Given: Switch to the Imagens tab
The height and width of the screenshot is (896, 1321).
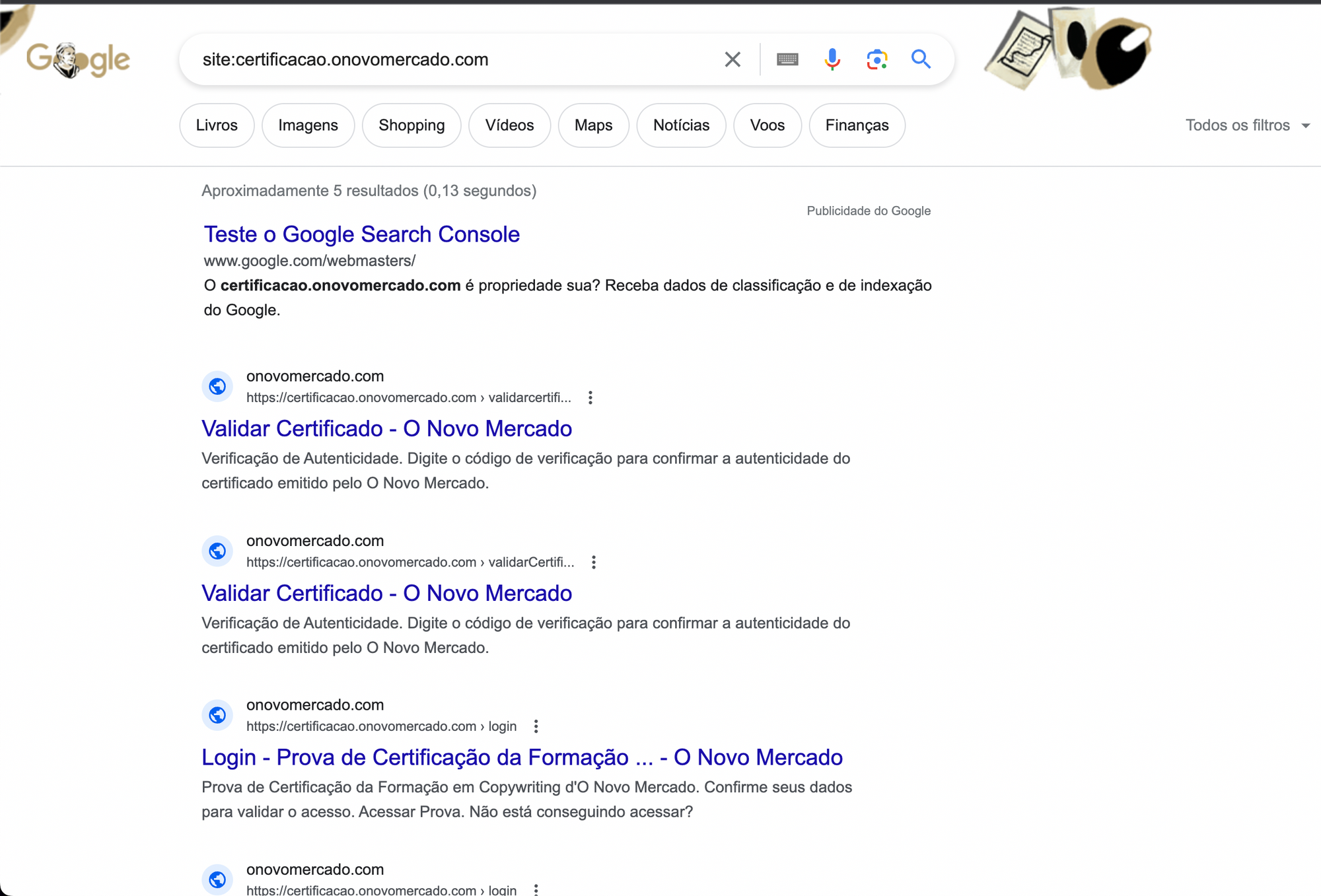Looking at the screenshot, I should pos(308,125).
